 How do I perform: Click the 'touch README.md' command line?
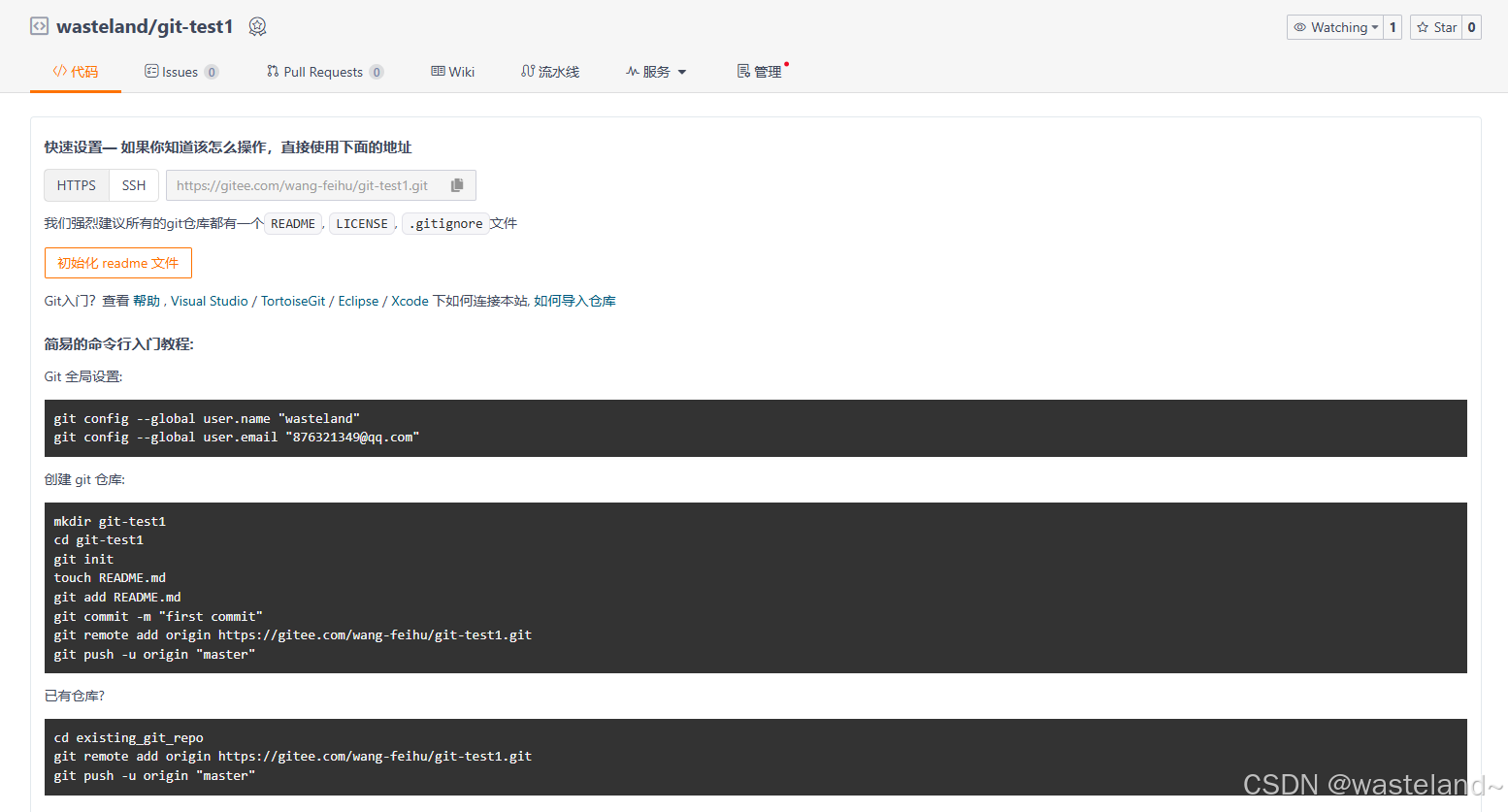click(x=110, y=577)
